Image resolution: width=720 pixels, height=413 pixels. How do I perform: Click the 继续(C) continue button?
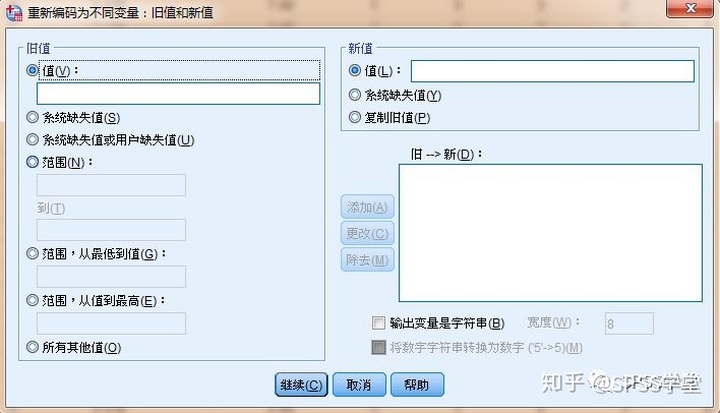pyautogui.click(x=301, y=385)
